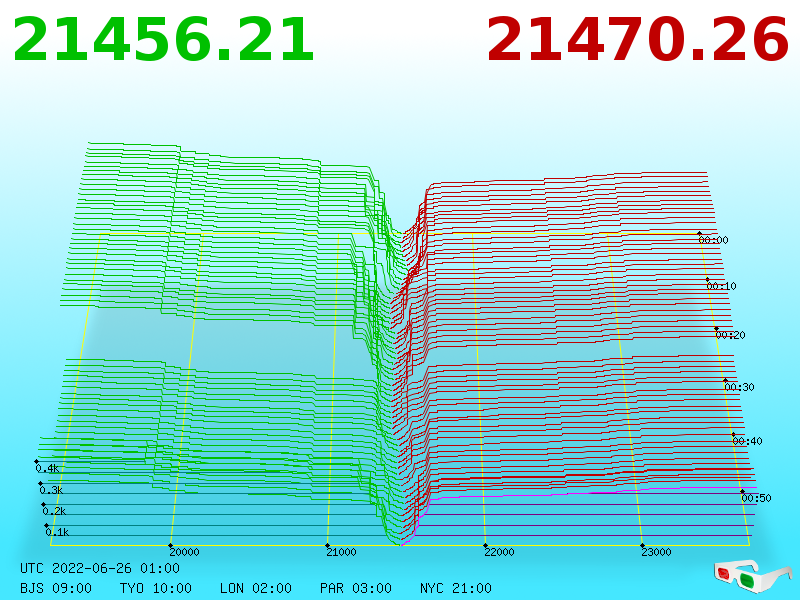The height and width of the screenshot is (600, 800).
Task: Click the BJS 09:00 Beijing time
Action: pos(56,588)
